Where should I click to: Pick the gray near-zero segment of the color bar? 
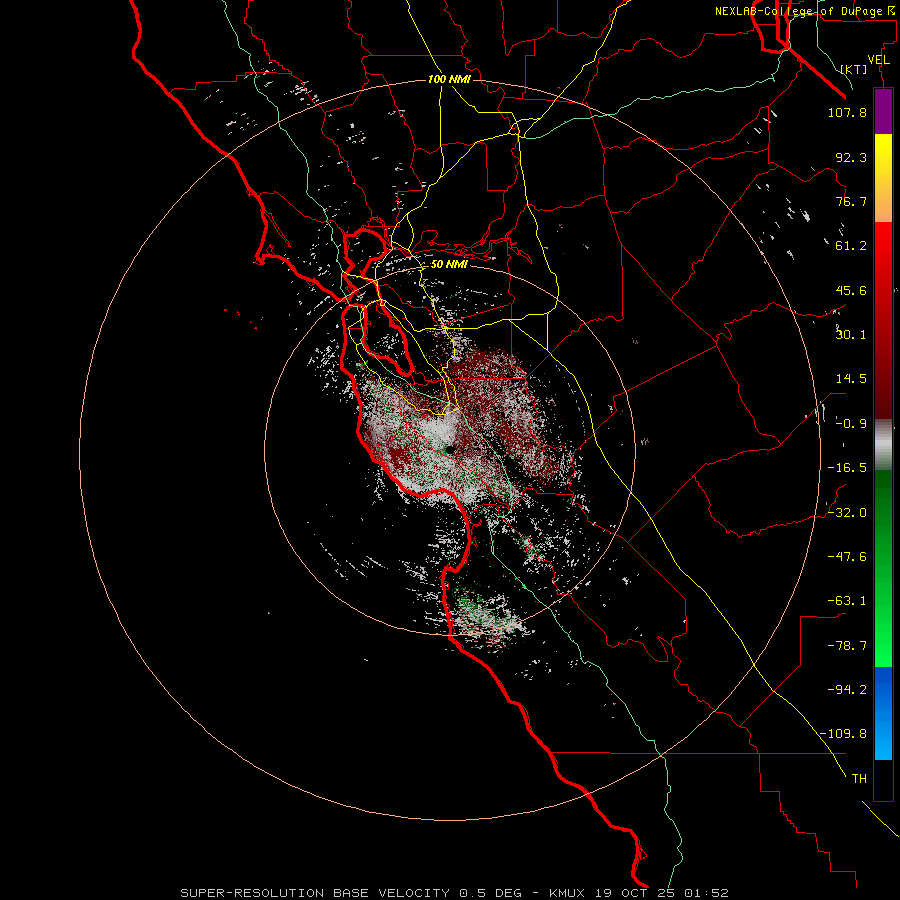pos(883,445)
